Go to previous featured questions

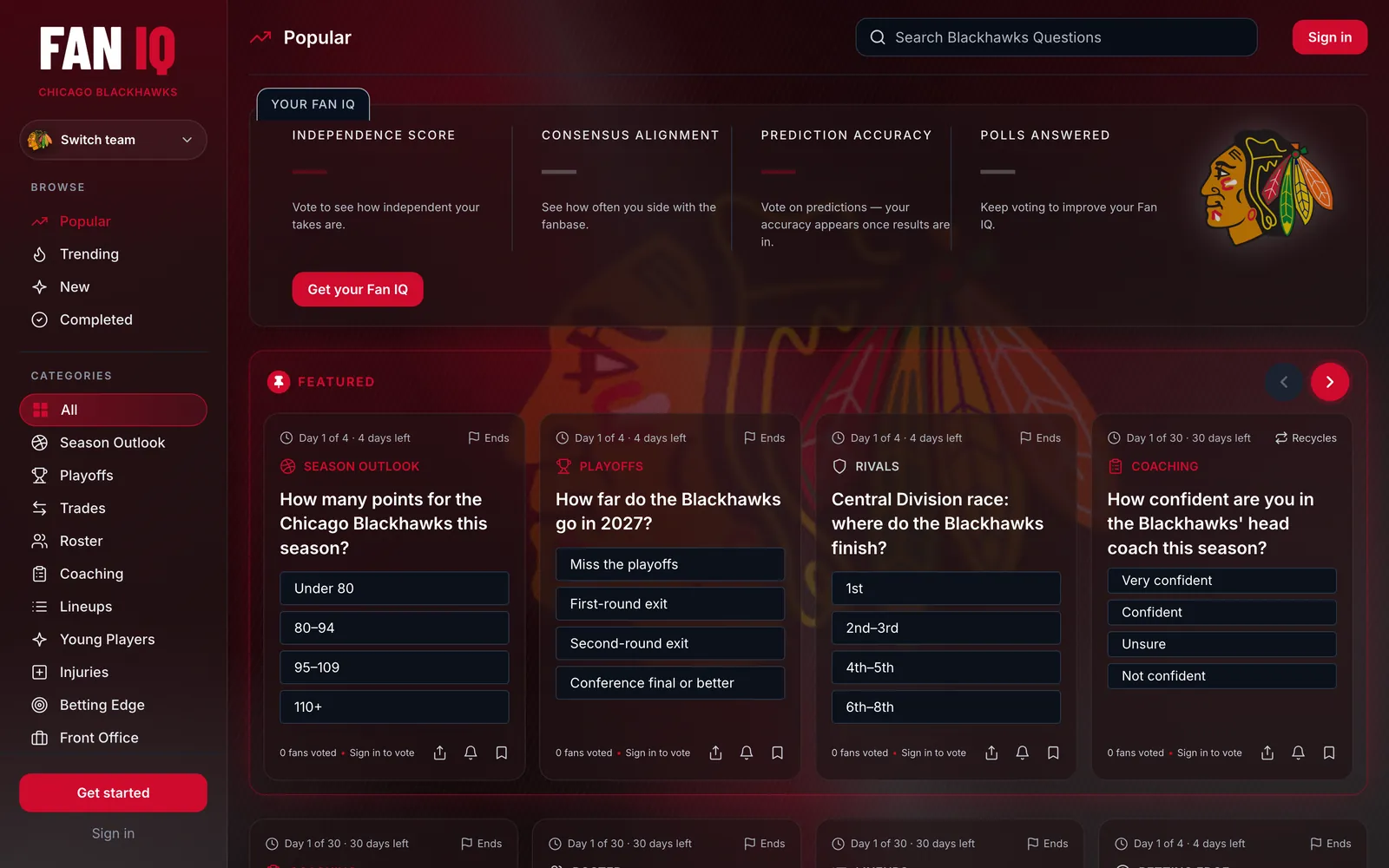point(1284,382)
